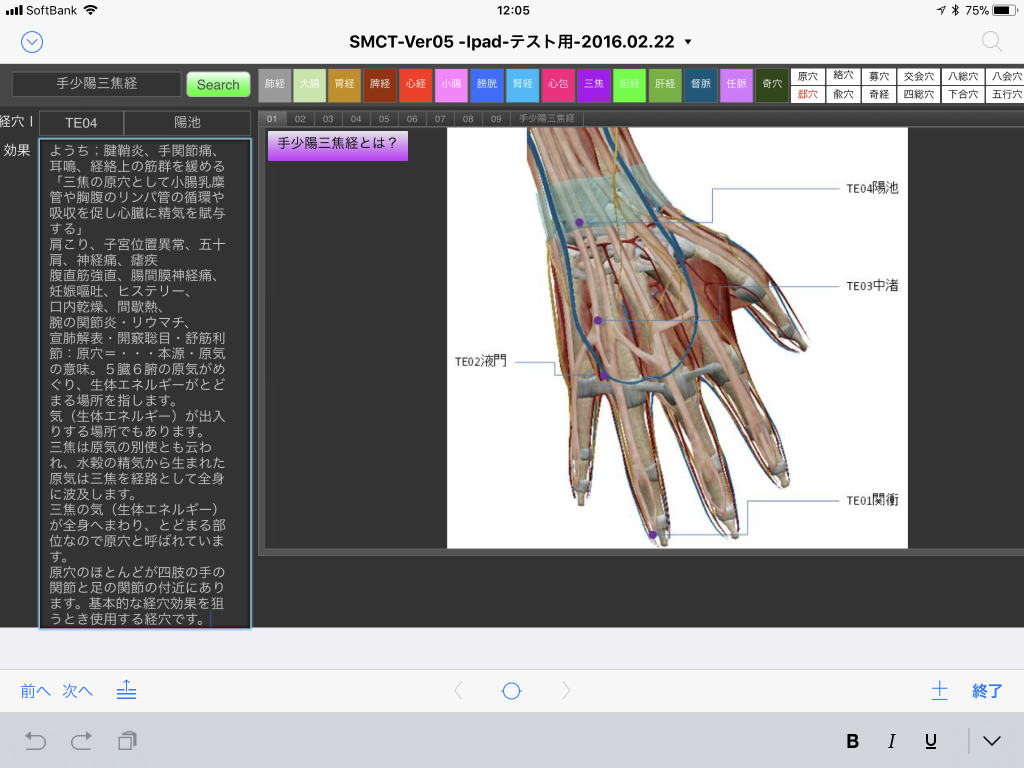Image resolution: width=1024 pixels, height=768 pixels.
Task: Select the red 心経 color button
Action: pos(413,85)
